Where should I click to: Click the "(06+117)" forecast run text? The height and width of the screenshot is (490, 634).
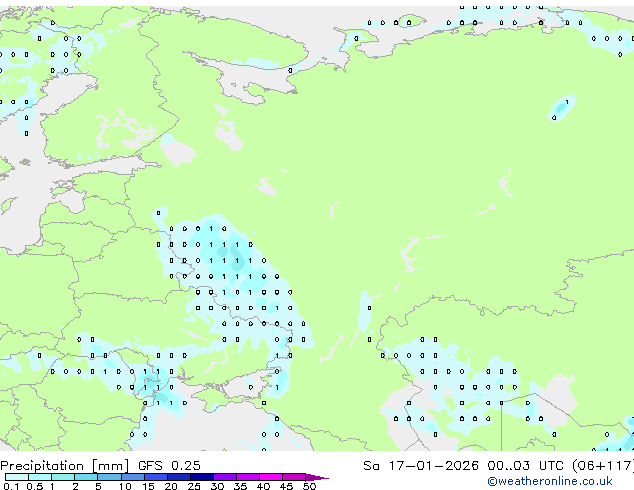(603, 466)
